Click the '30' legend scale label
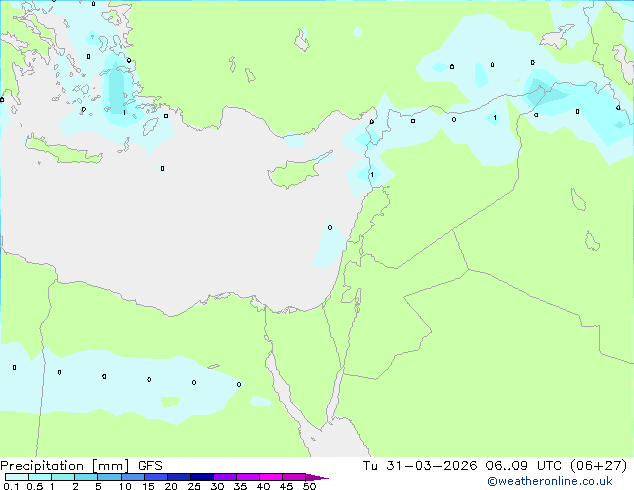The height and width of the screenshot is (490, 634). point(217,486)
